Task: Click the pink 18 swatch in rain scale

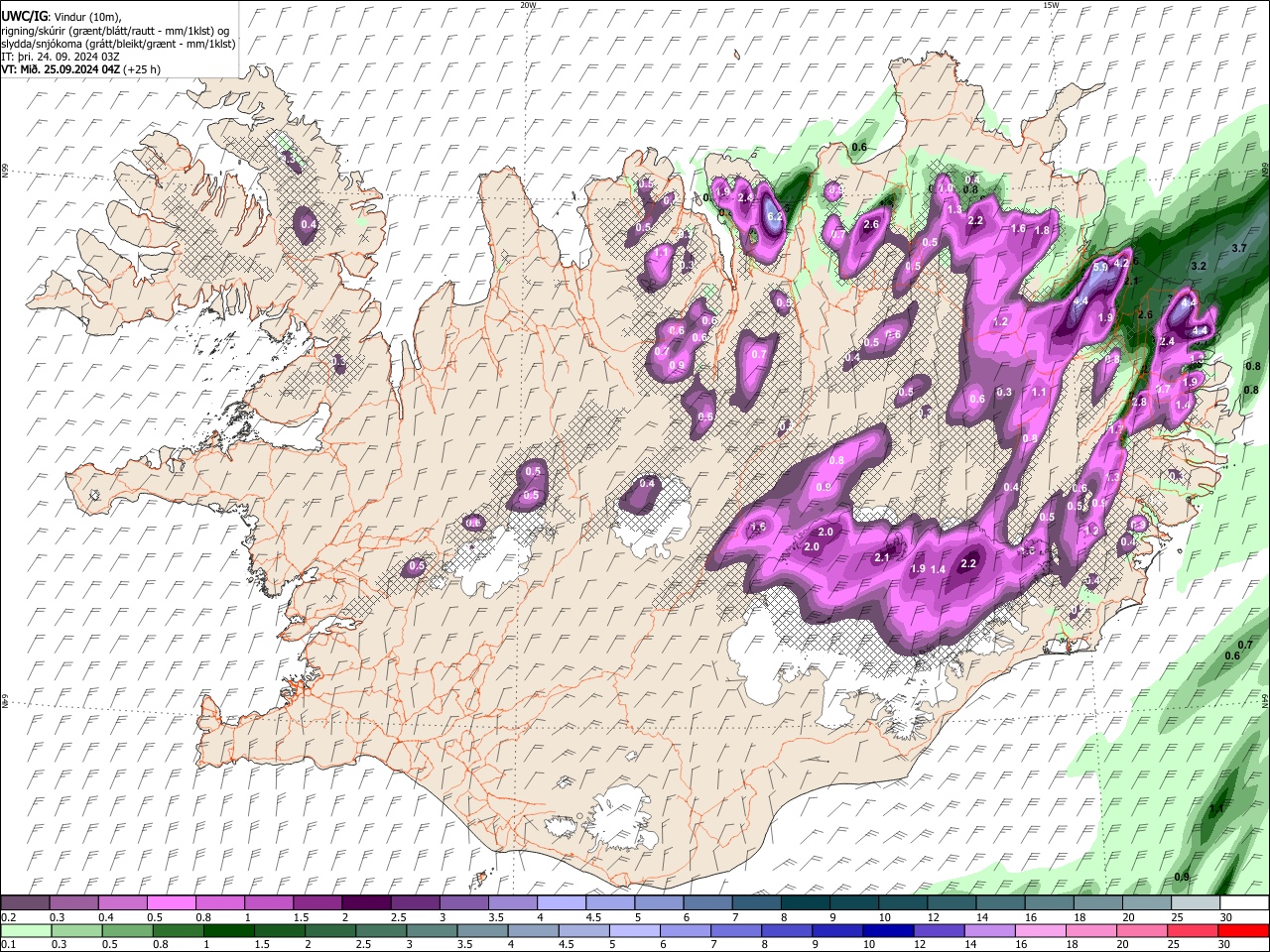Action: pos(1092,930)
